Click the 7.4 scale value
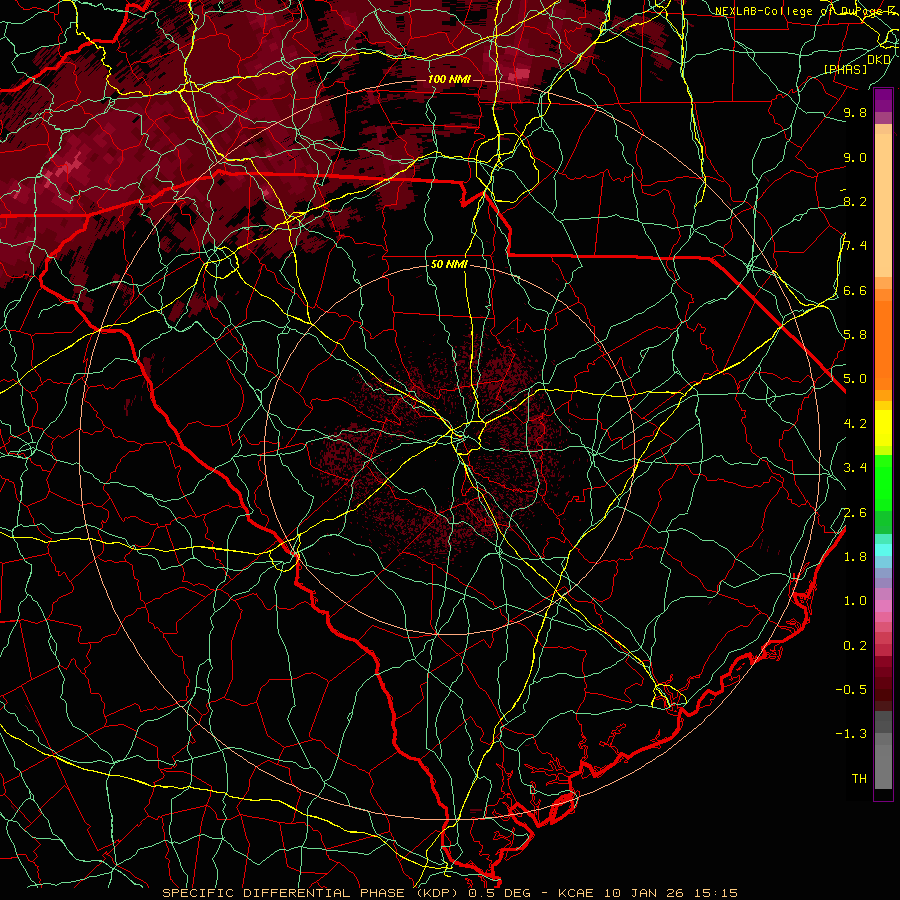This screenshot has width=900, height=900. [x=855, y=246]
